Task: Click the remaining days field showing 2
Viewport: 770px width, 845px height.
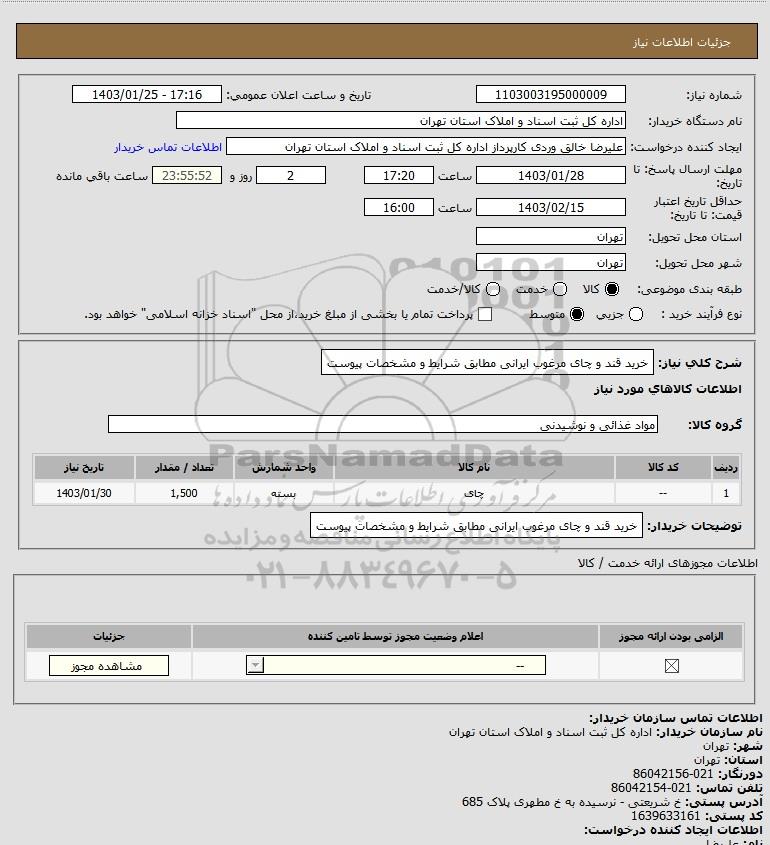Action: (291, 175)
